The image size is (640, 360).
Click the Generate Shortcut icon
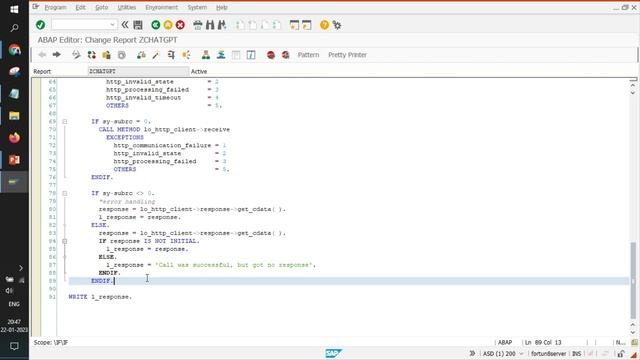point(307,25)
